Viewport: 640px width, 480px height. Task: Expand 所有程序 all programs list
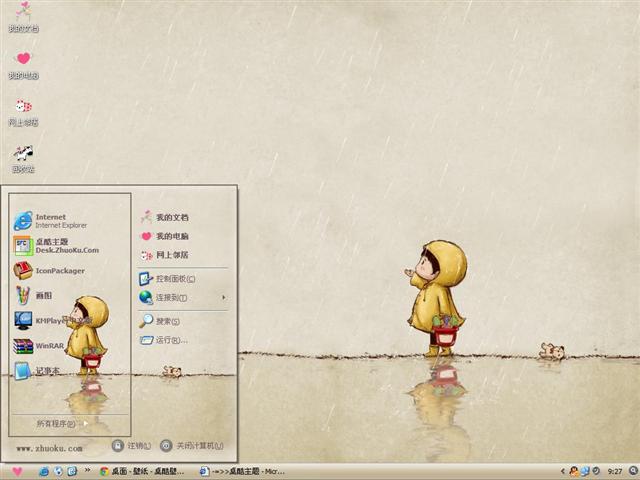click(62, 424)
